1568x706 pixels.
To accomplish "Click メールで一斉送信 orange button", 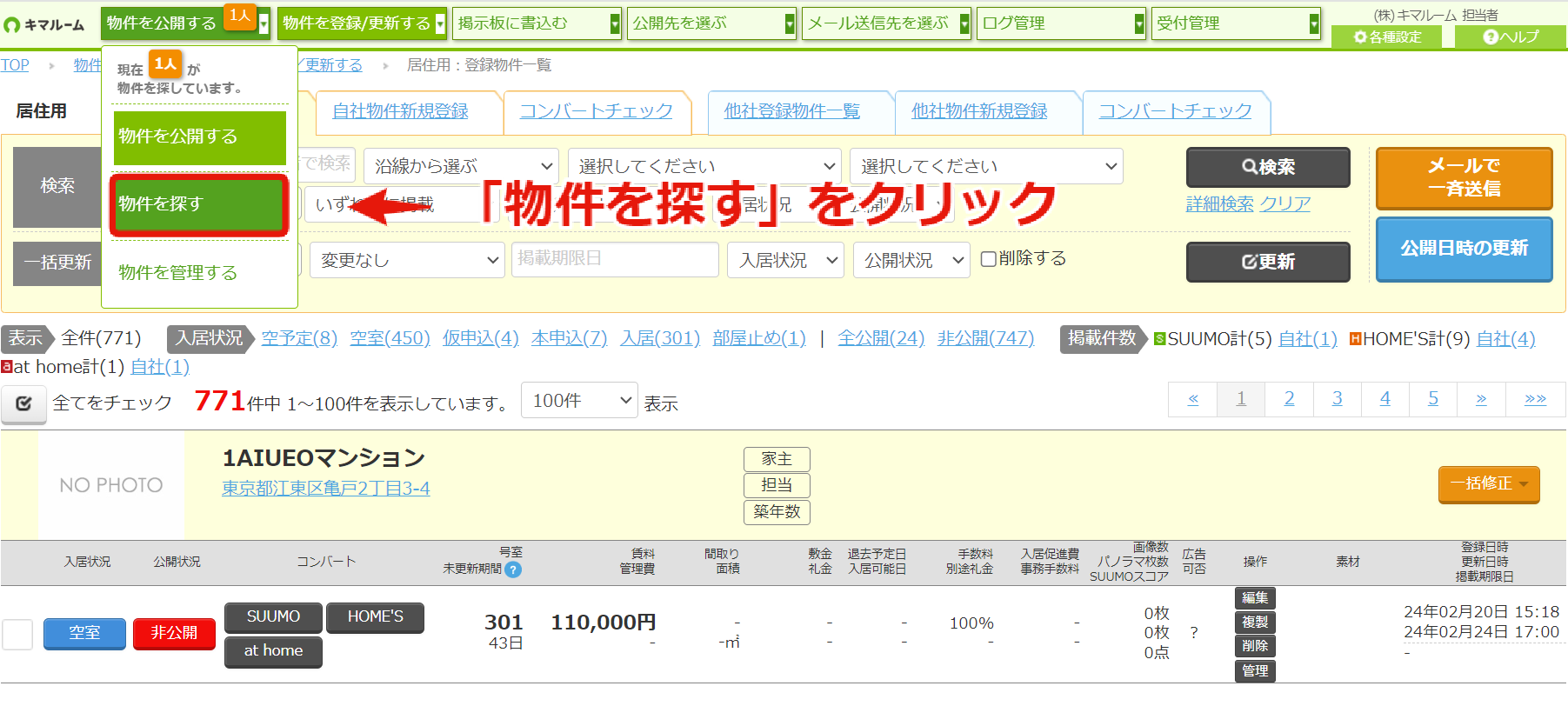I will tap(1464, 177).
